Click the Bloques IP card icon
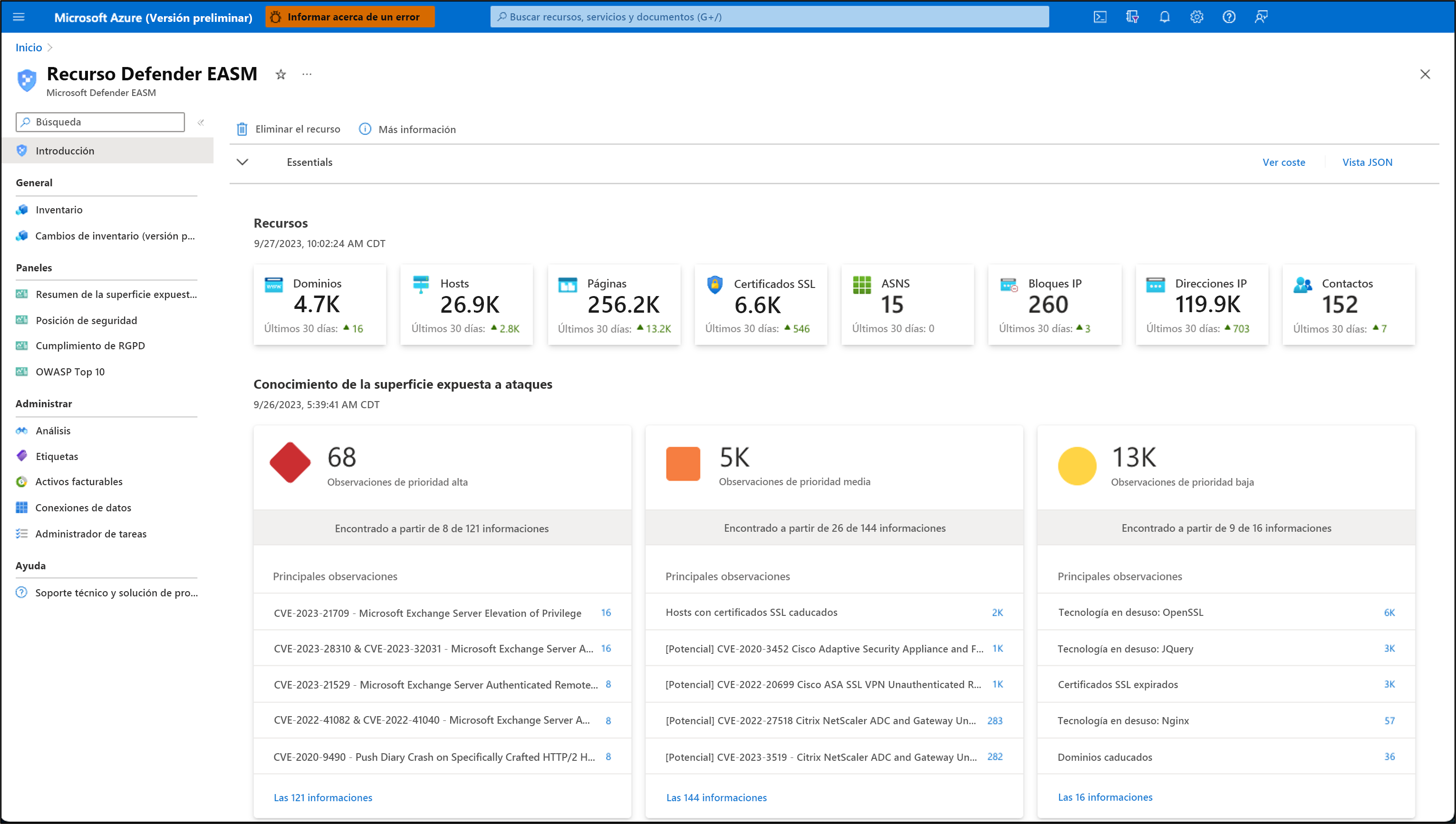 [x=1009, y=284]
